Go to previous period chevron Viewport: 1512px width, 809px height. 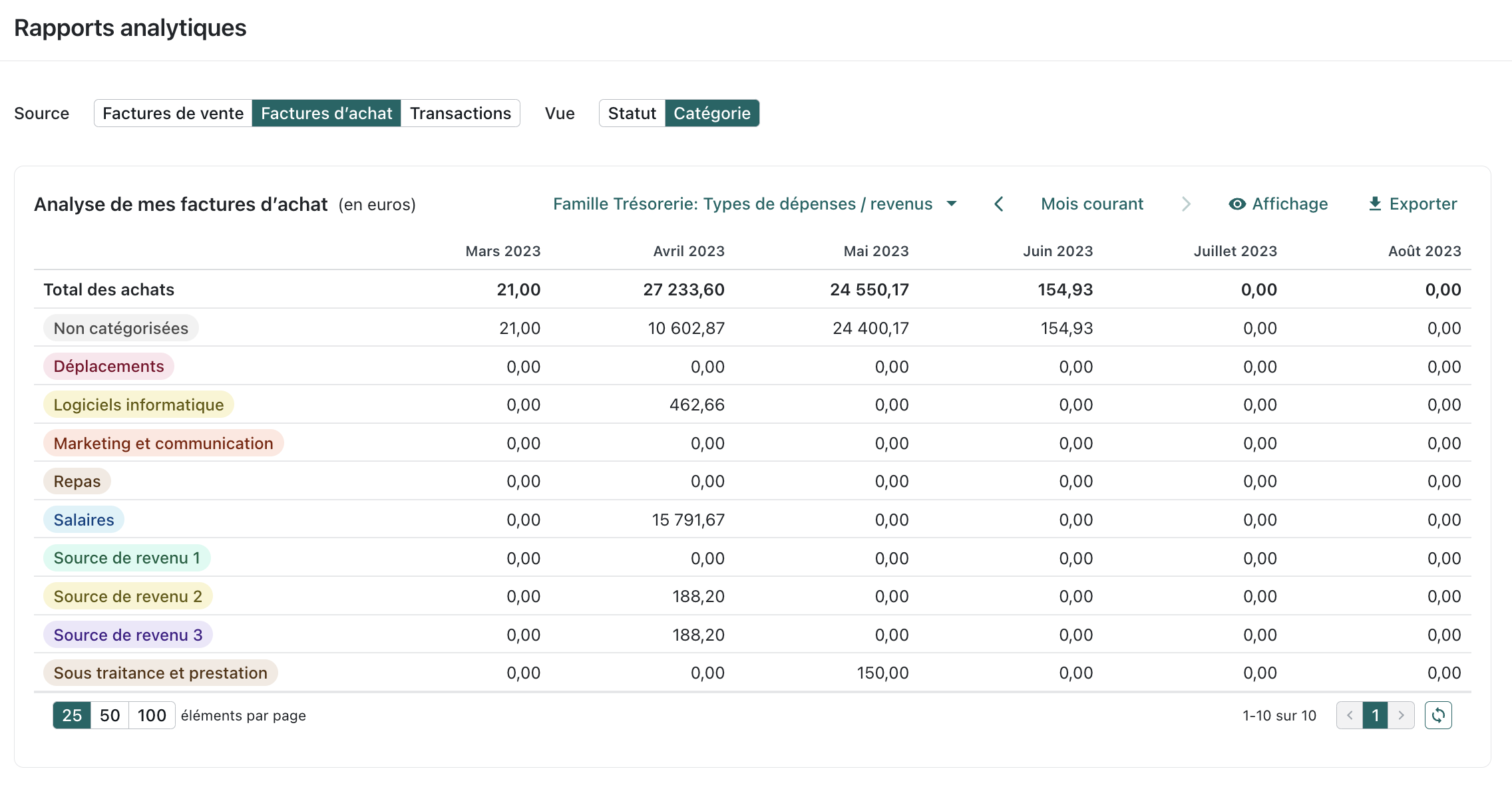pyautogui.click(x=999, y=204)
